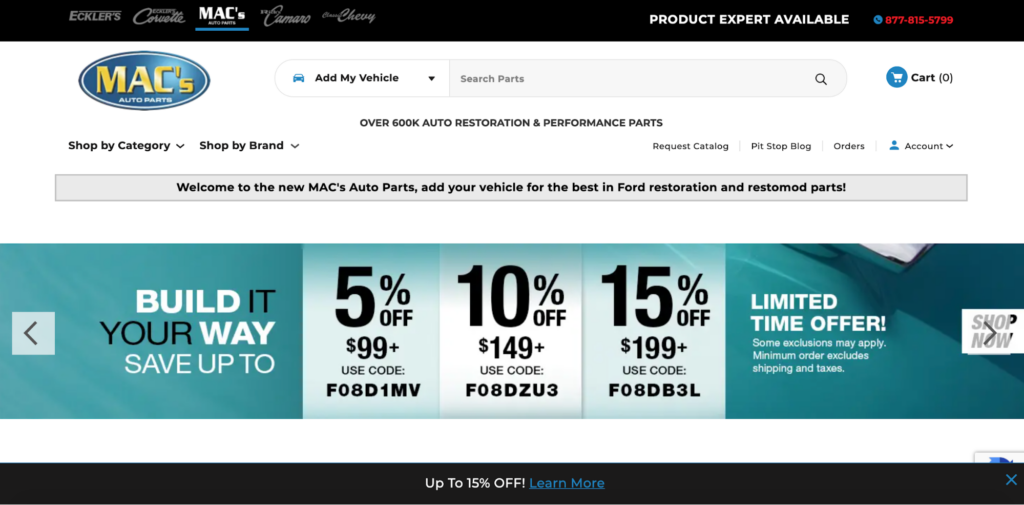Dismiss the 15% OFF promo bar
The image size is (1024, 505).
pyautogui.click(x=1011, y=480)
